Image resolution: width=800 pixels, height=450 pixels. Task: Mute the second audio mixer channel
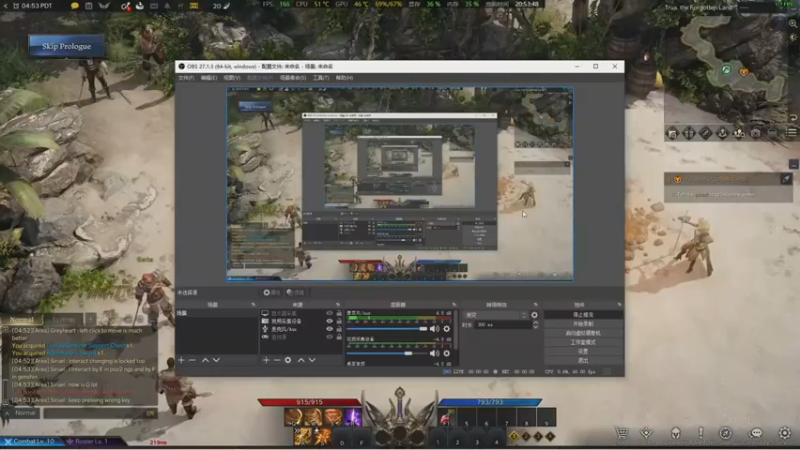[434, 353]
